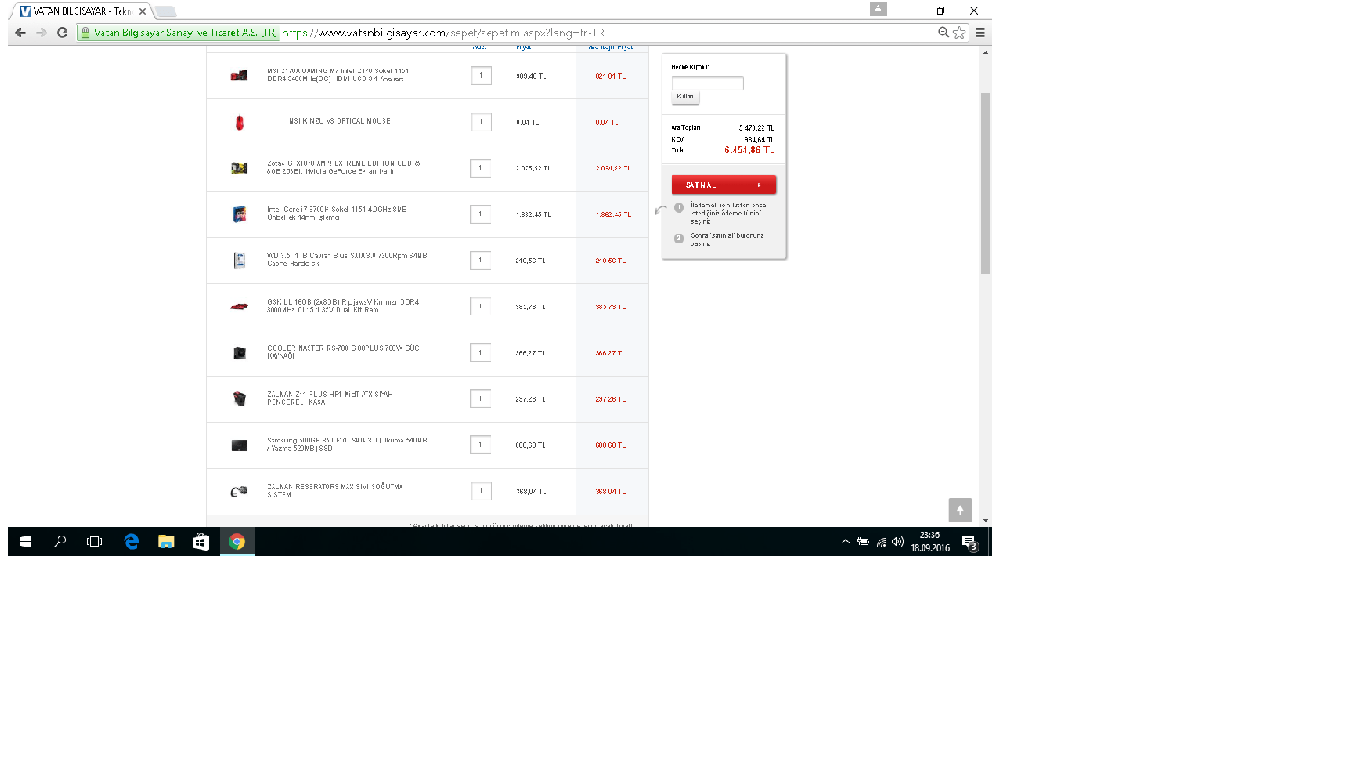1366x768 pixels.
Task: Edit quantity for the MSI motherboard
Action: [481, 75]
